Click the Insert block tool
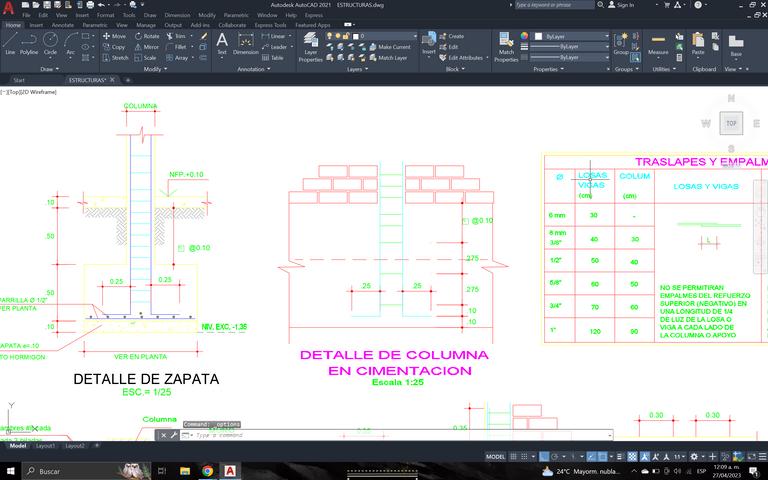 click(429, 44)
